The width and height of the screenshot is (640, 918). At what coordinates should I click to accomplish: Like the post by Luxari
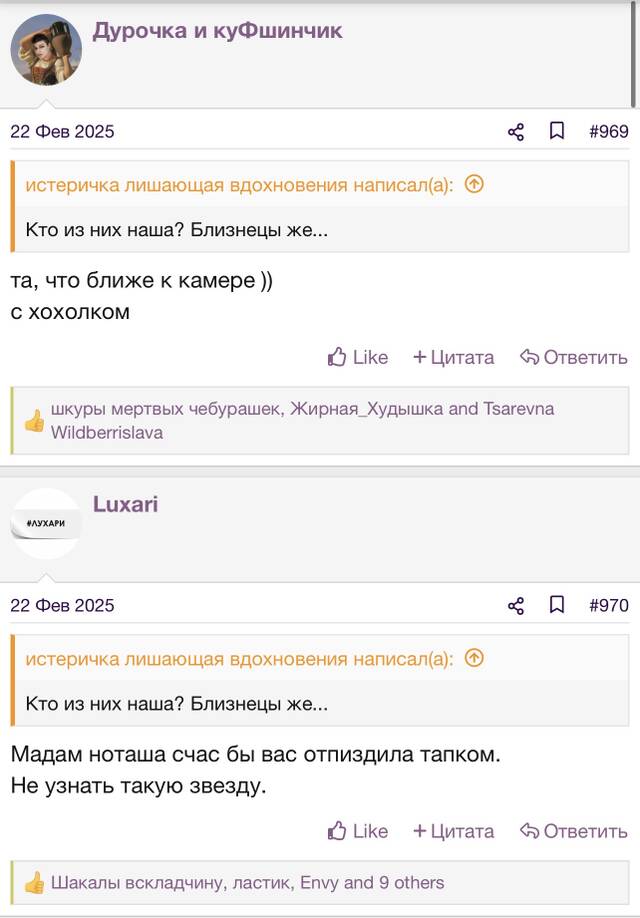coord(358,831)
